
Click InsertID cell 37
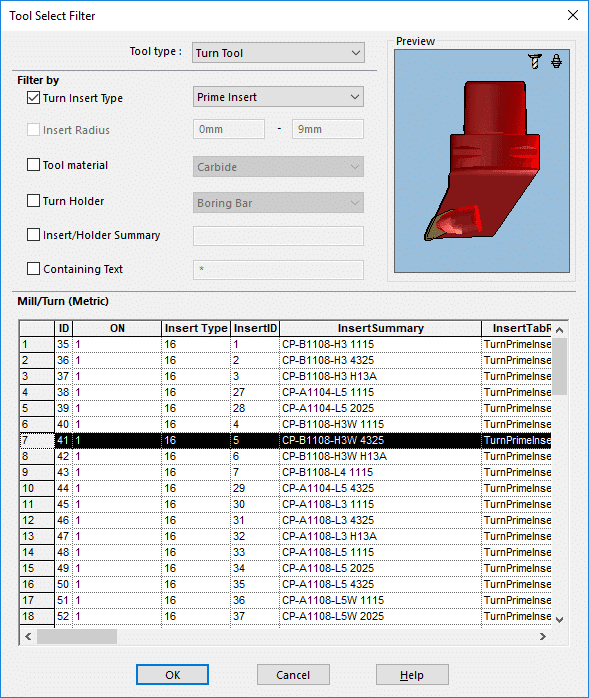click(255, 617)
